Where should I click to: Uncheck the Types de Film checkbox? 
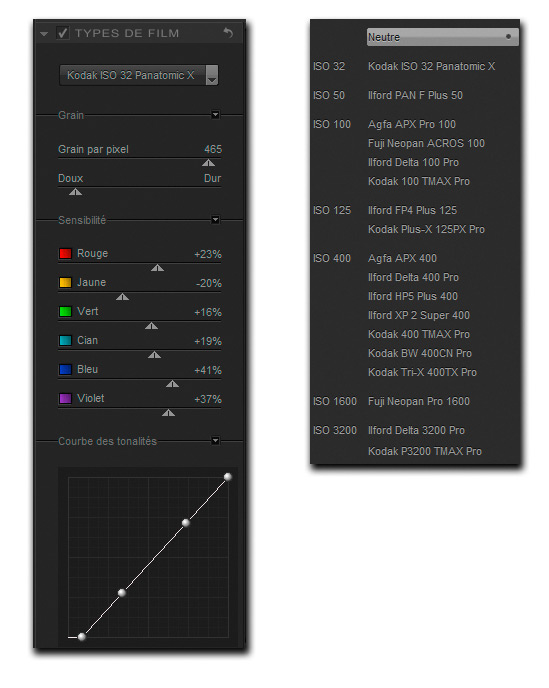[63, 33]
